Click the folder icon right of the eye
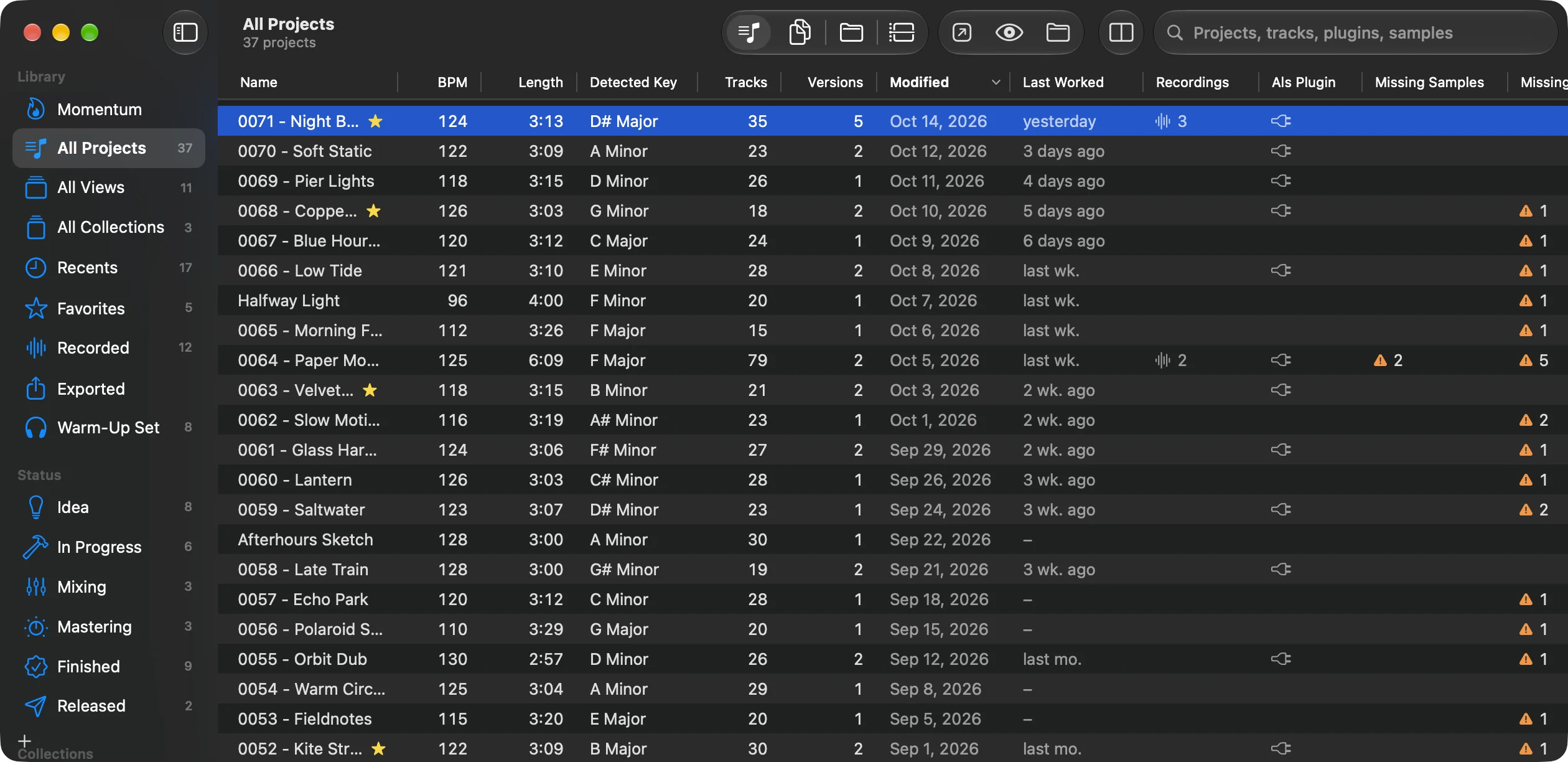This screenshot has width=1568, height=762. point(1058,32)
